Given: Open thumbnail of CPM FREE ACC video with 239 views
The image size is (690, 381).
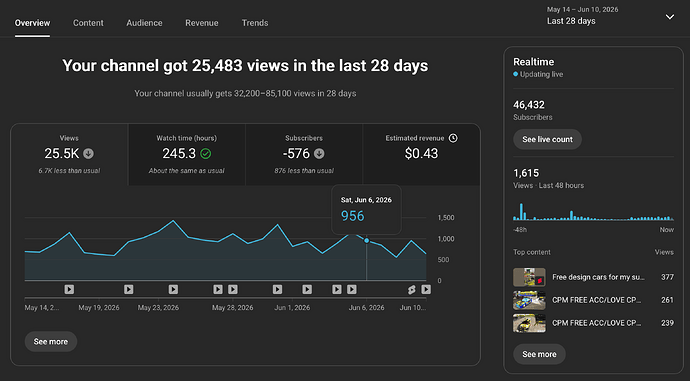Looking at the screenshot, I should pos(529,323).
